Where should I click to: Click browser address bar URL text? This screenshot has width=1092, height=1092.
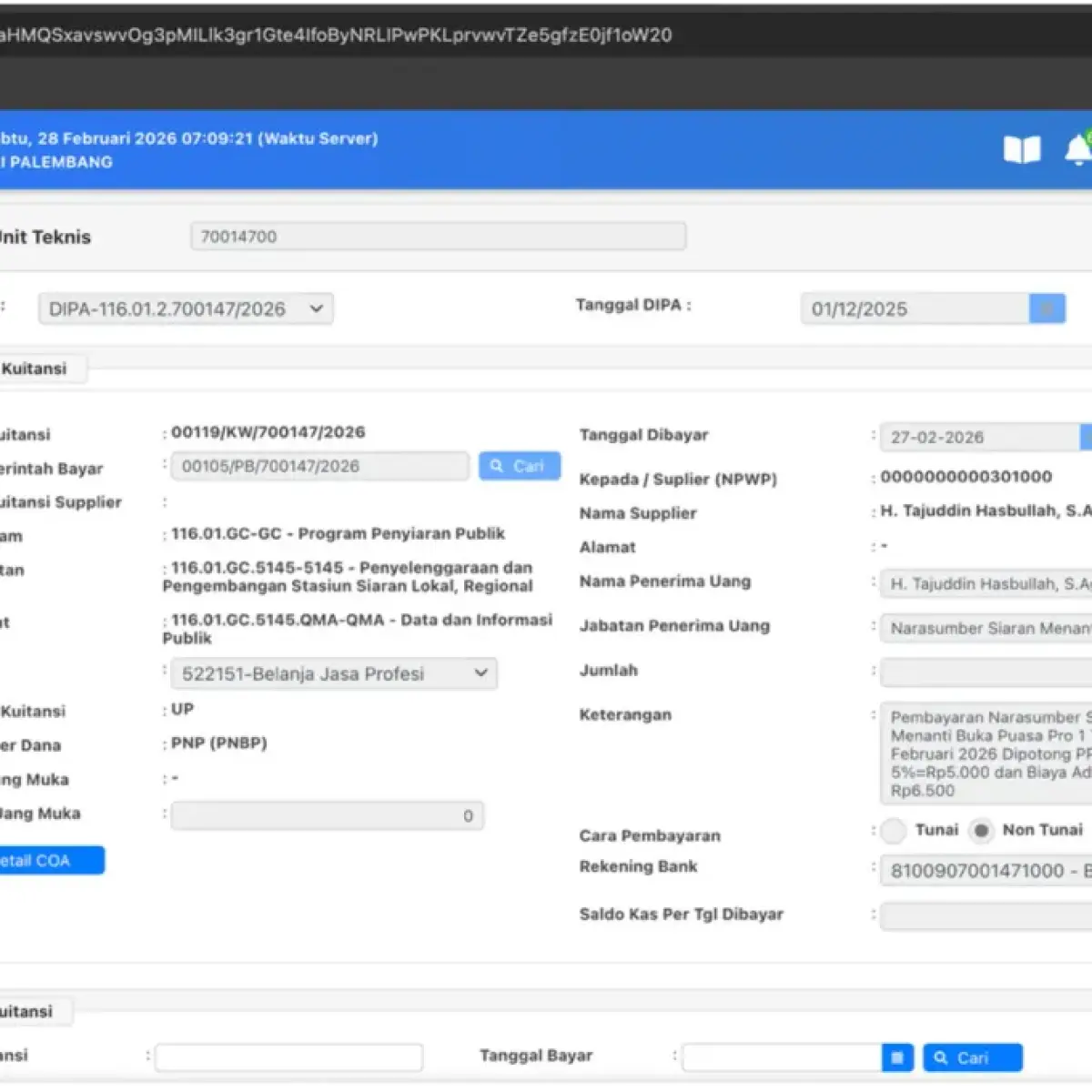[336, 35]
